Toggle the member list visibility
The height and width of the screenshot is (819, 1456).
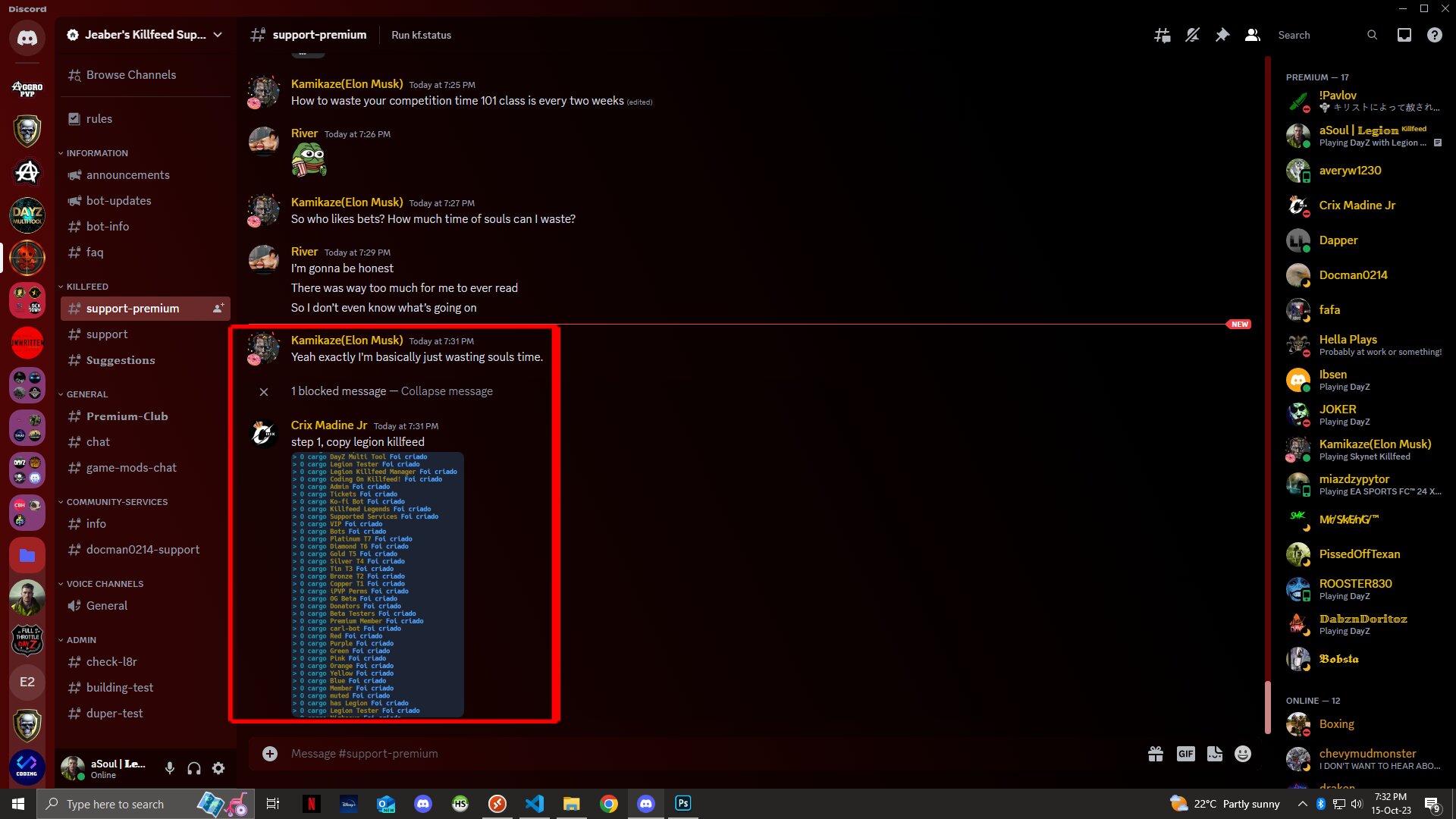(1253, 35)
